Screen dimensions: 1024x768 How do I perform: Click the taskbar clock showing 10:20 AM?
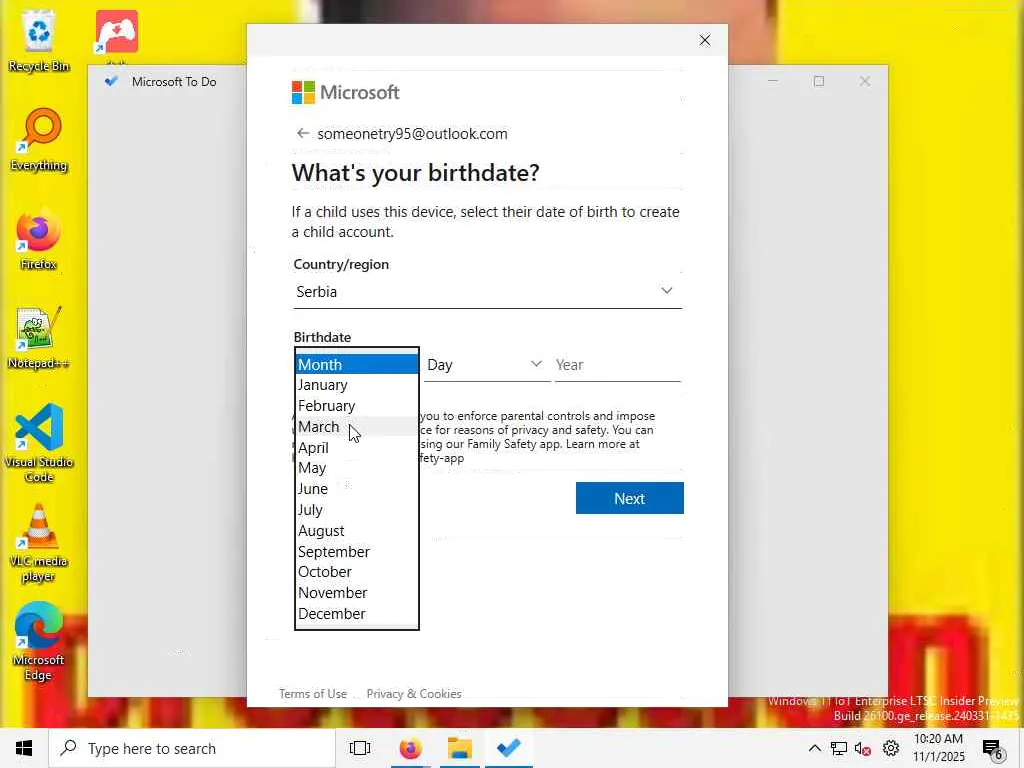click(x=938, y=748)
